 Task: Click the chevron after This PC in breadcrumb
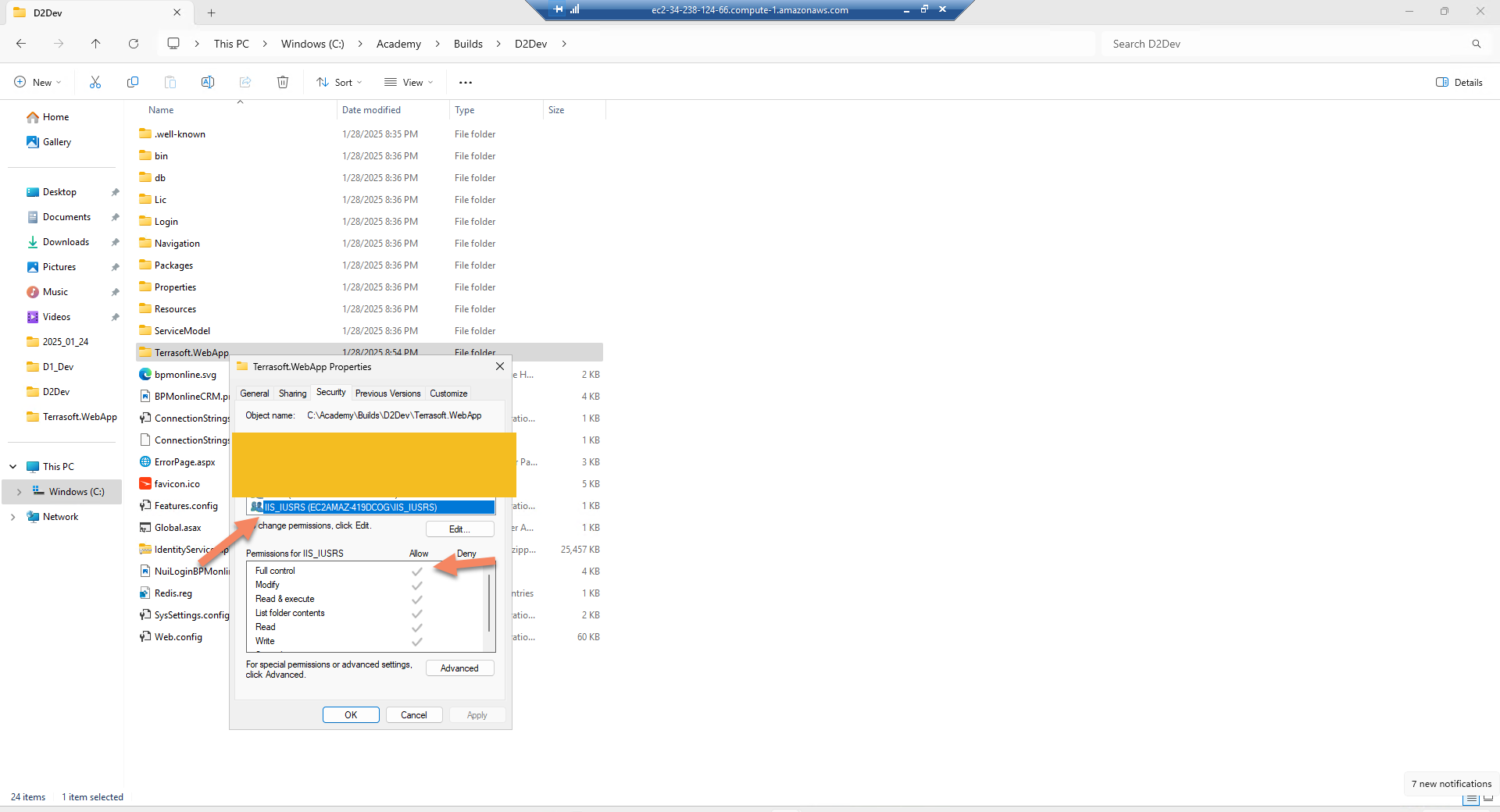click(265, 44)
